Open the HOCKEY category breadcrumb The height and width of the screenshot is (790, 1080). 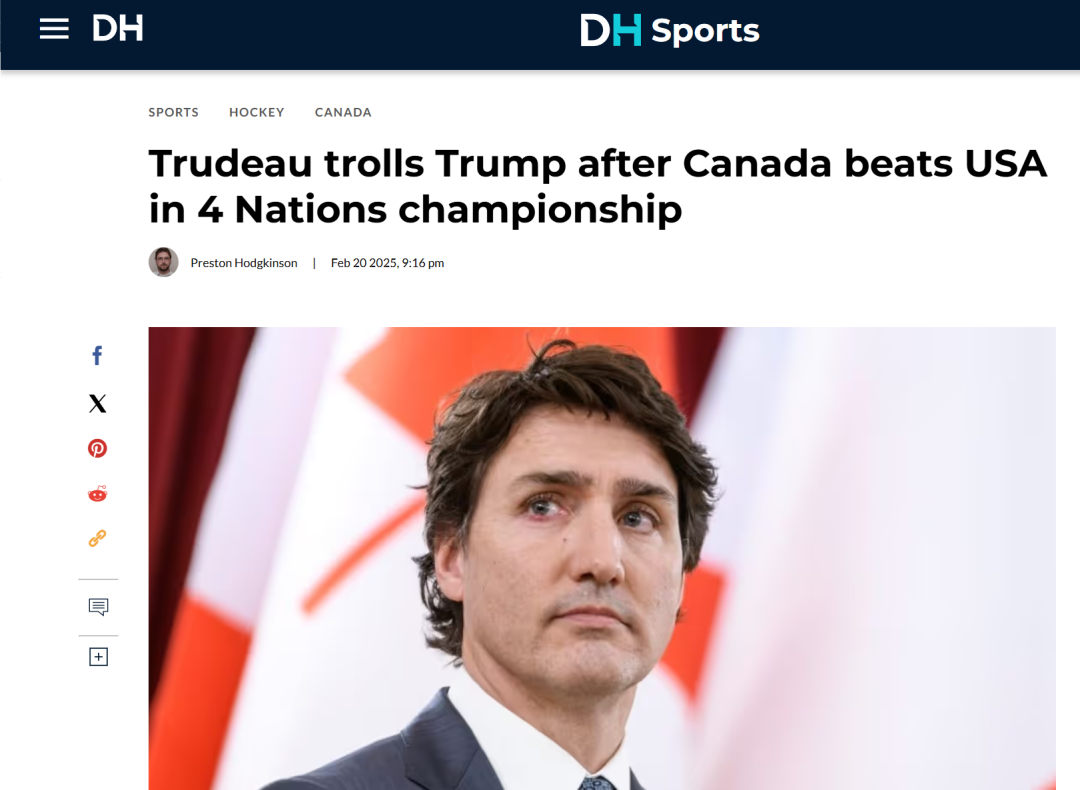(257, 112)
